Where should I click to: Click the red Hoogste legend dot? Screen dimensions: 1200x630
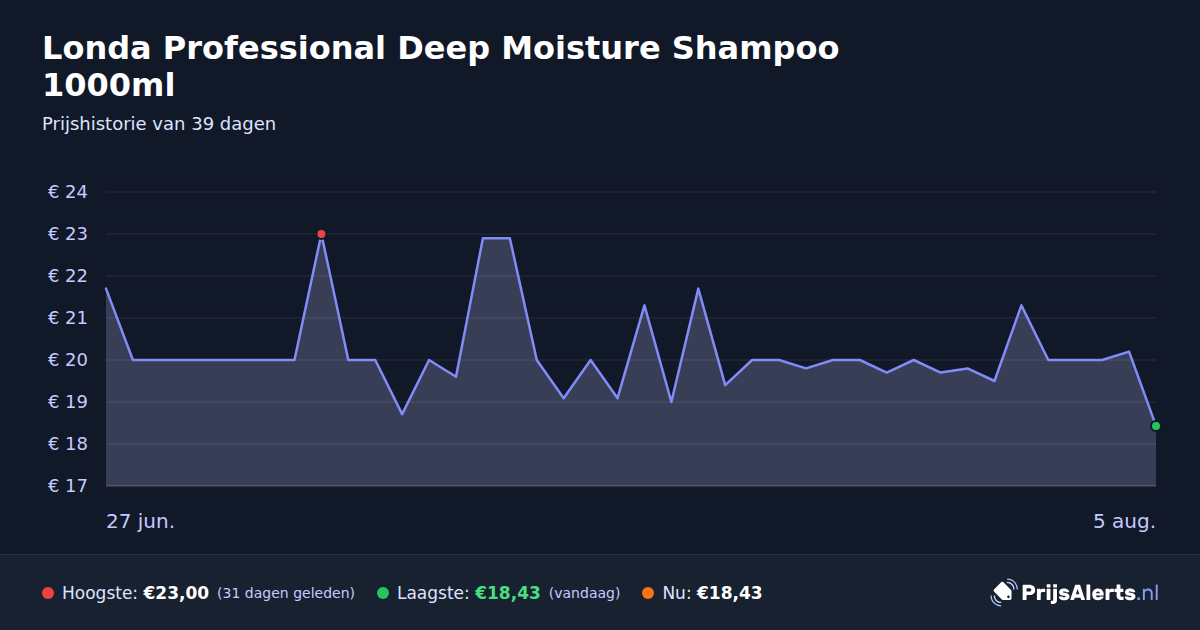(x=48, y=593)
